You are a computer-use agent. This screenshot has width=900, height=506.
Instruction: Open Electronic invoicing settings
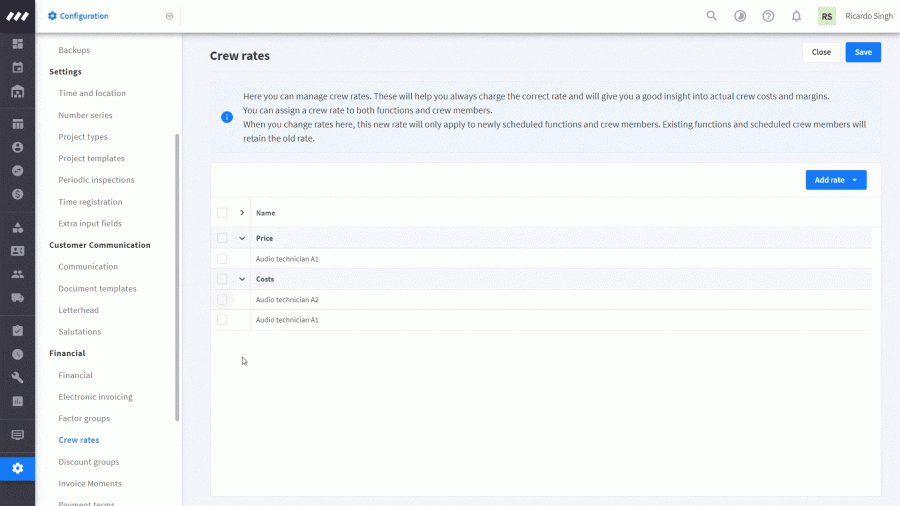pyautogui.click(x=95, y=396)
